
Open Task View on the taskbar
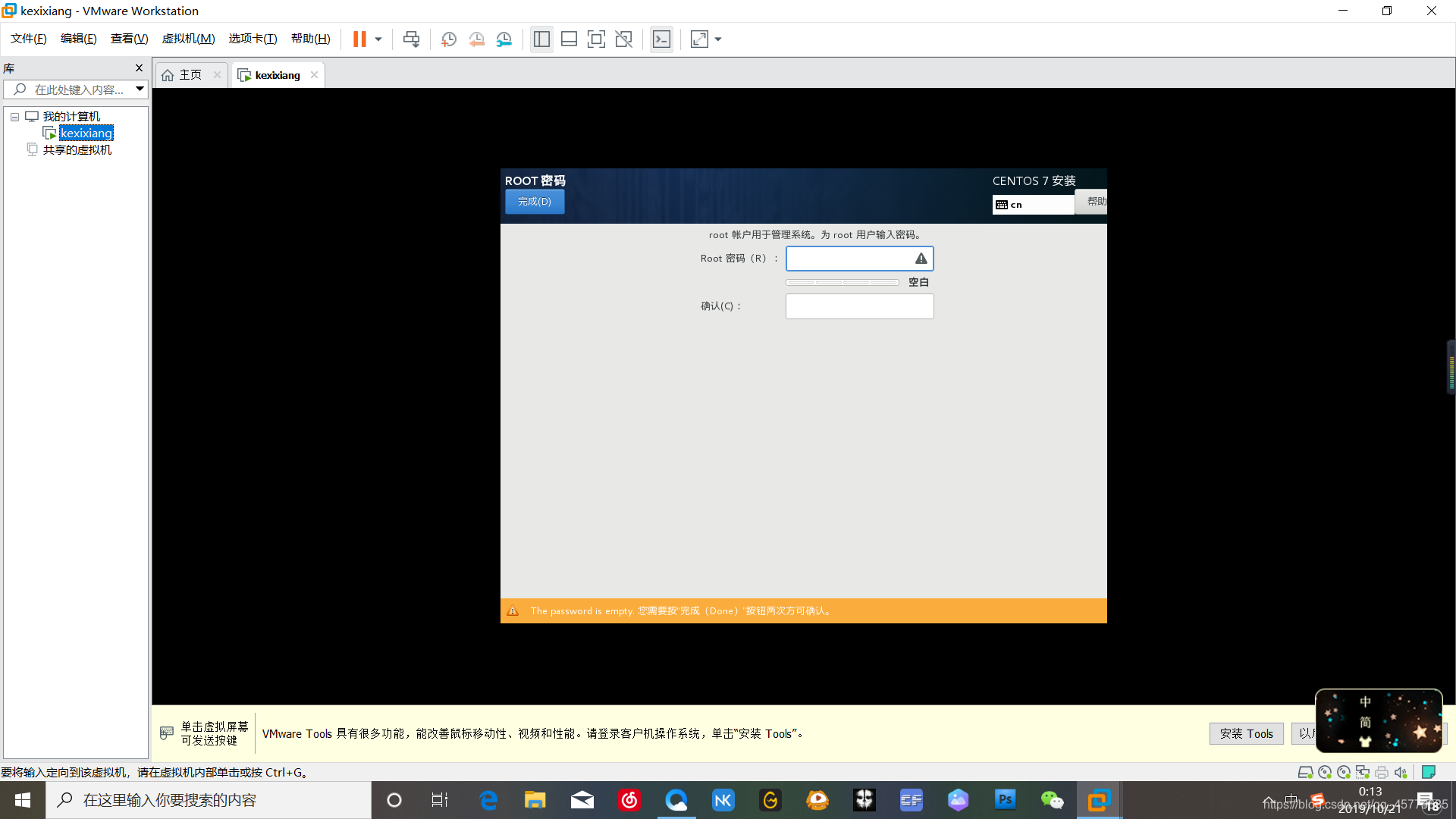(440, 800)
